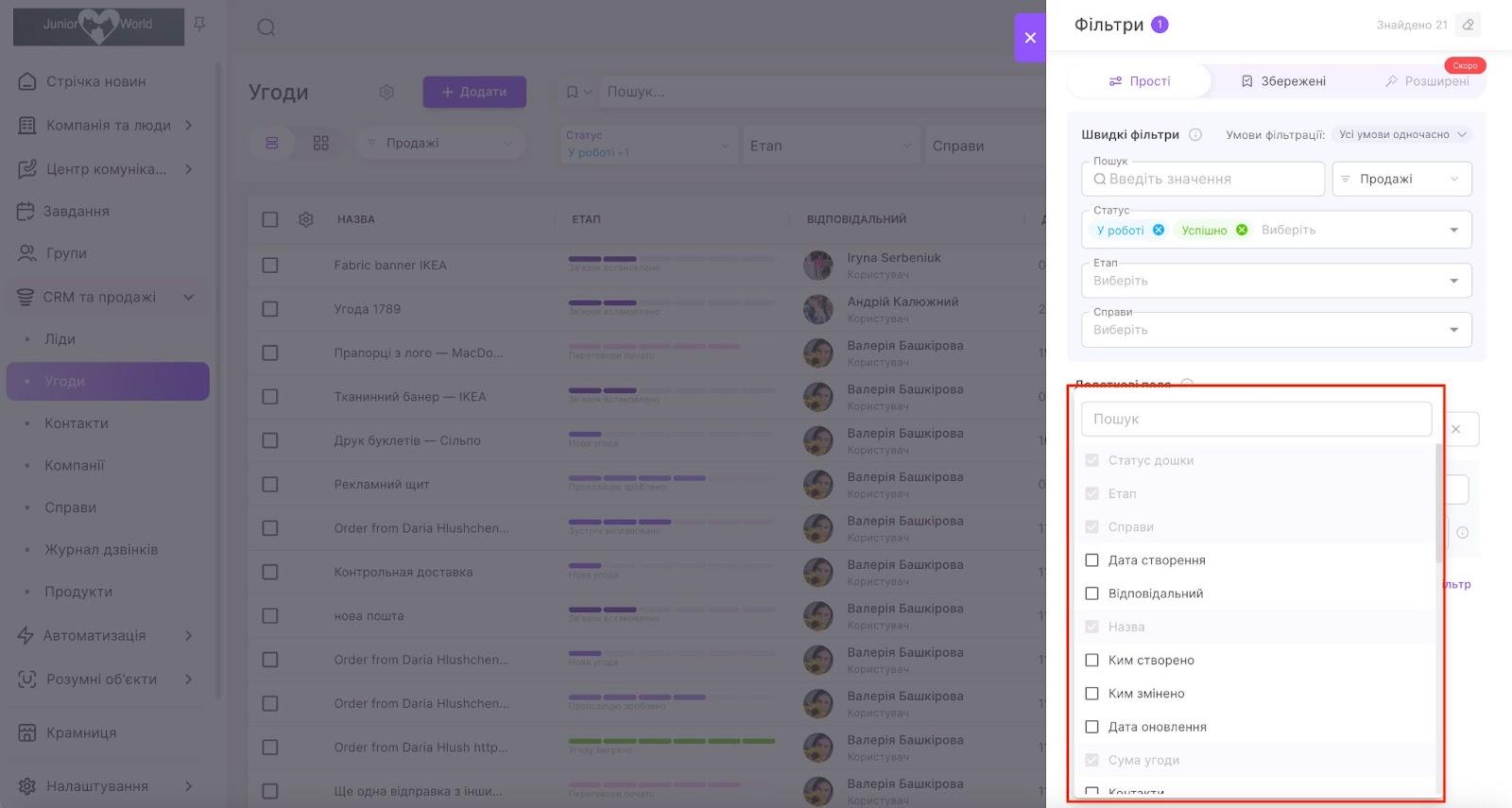Viewport: 1512px width, 808px height.
Task: Click the eraser icon to clear filters
Action: (x=1468, y=25)
